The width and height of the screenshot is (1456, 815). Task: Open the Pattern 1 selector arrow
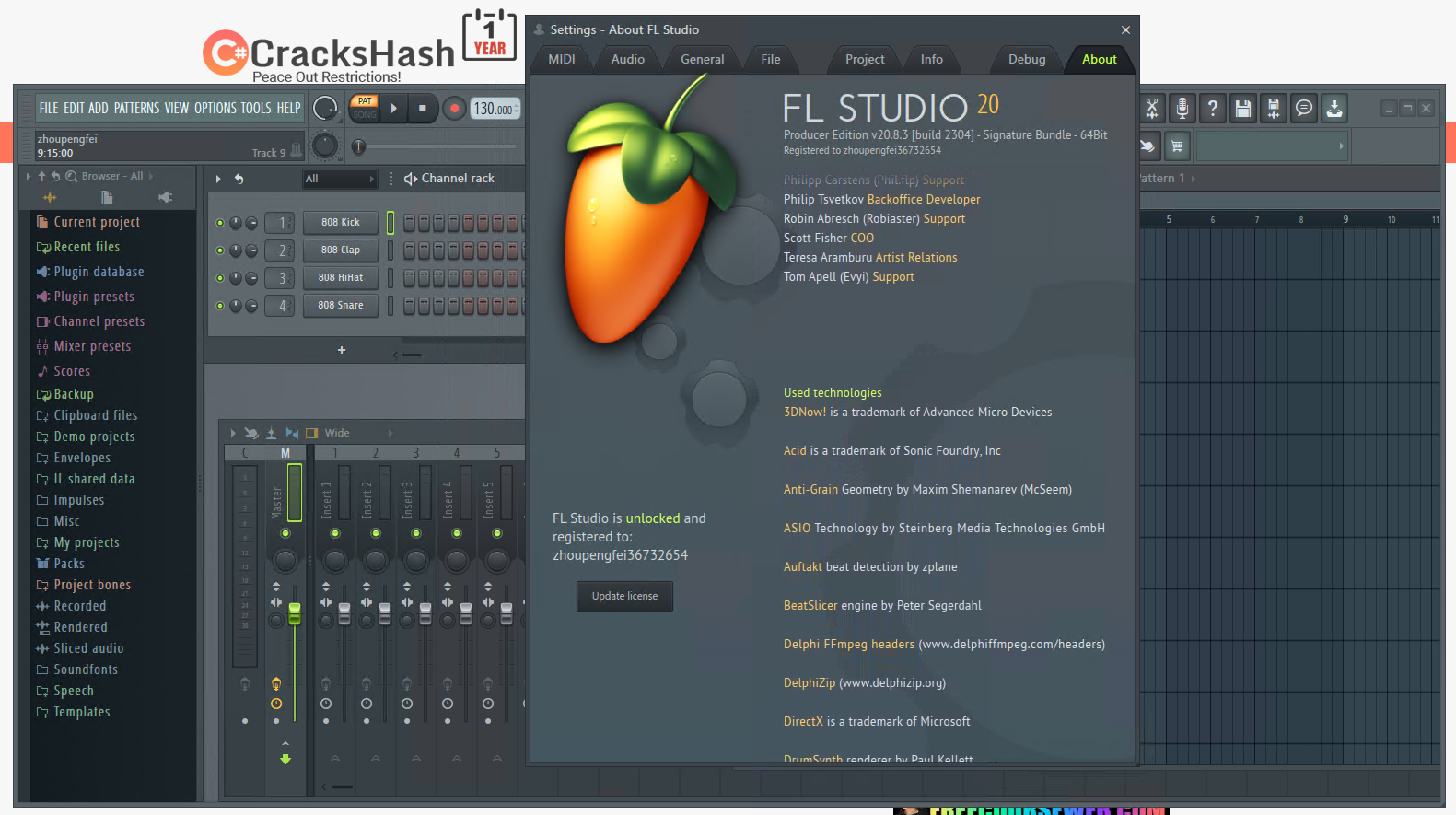(x=1194, y=179)
